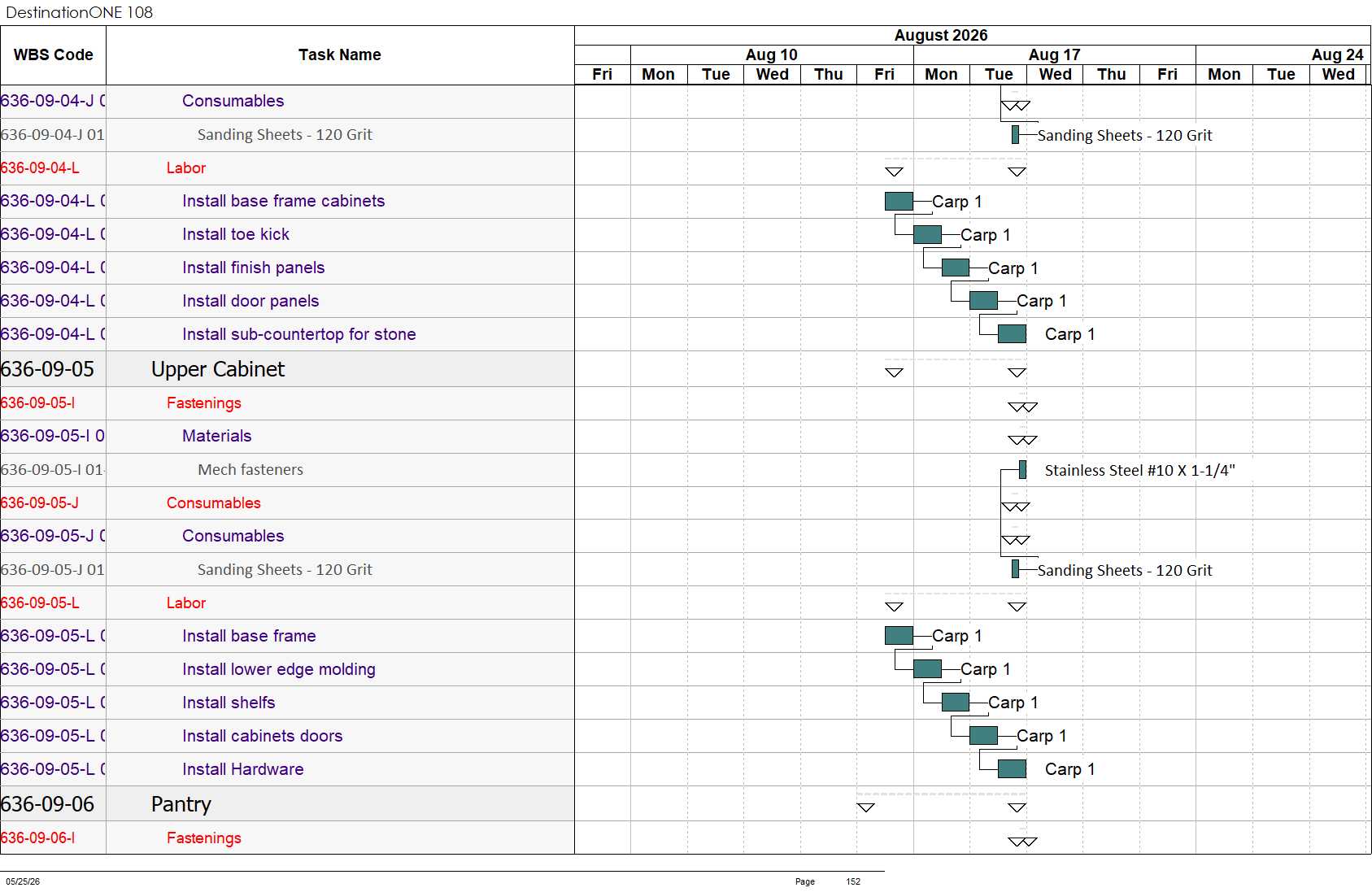Image resolution: width=1372 pixels, height=892 pixels.
Task: Click page number 152 in footer
Action: coord(853,881)
